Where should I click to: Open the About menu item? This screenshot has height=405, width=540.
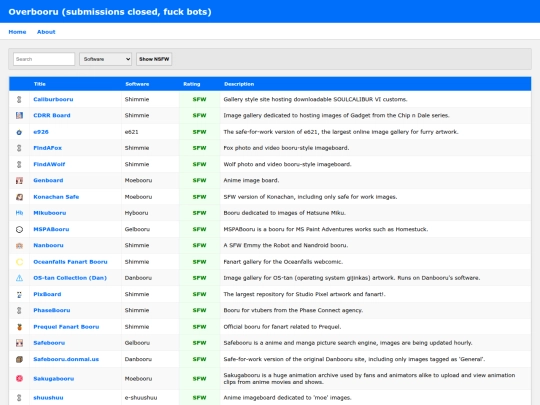[46, 32]
